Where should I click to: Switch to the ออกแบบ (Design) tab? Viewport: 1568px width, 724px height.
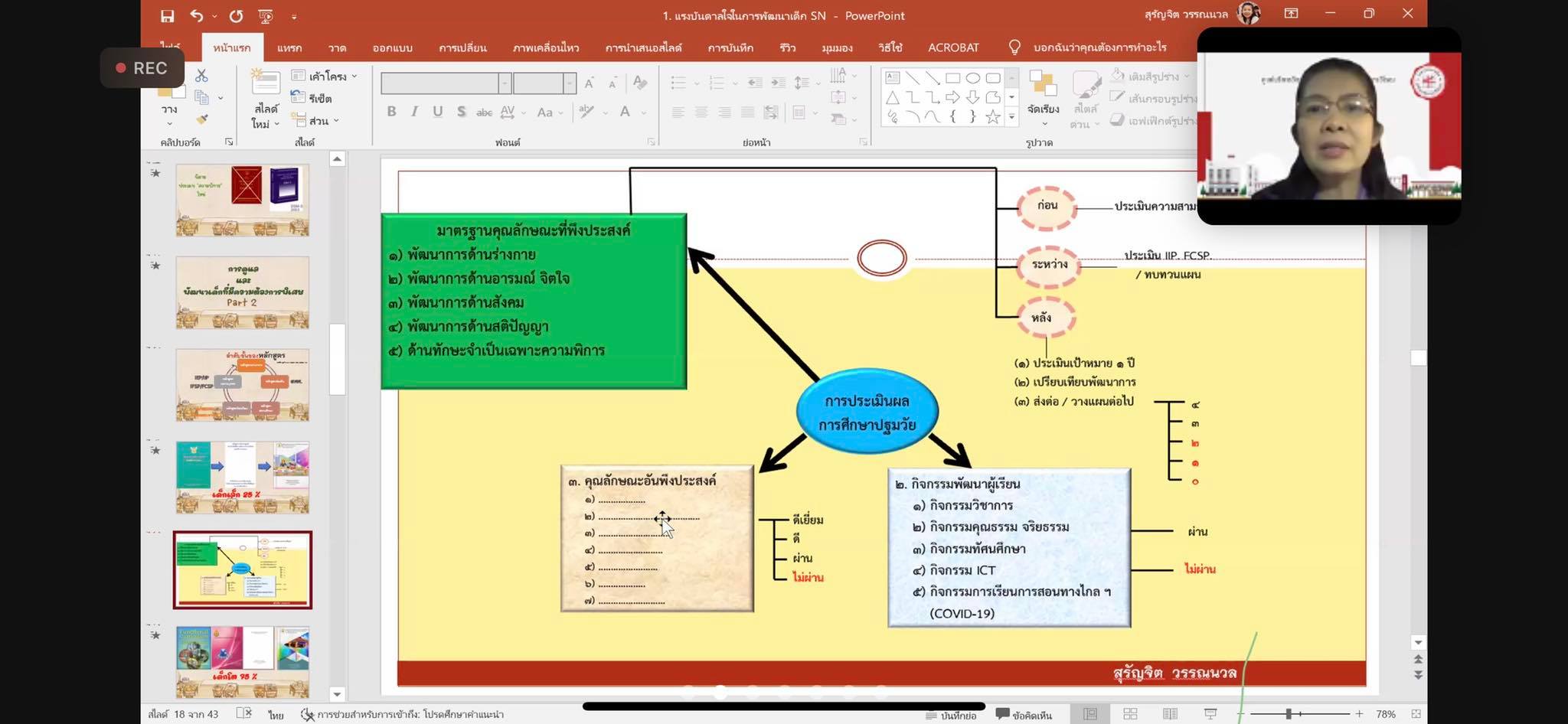click(392, 47)
